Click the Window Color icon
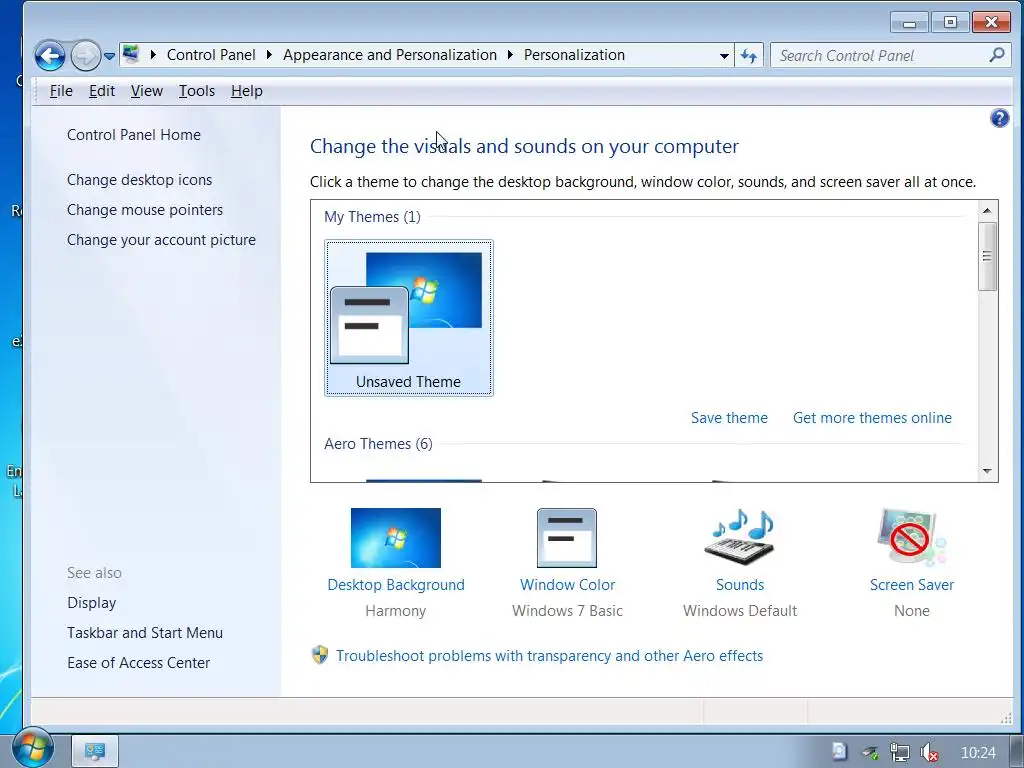 pos(567,537)
